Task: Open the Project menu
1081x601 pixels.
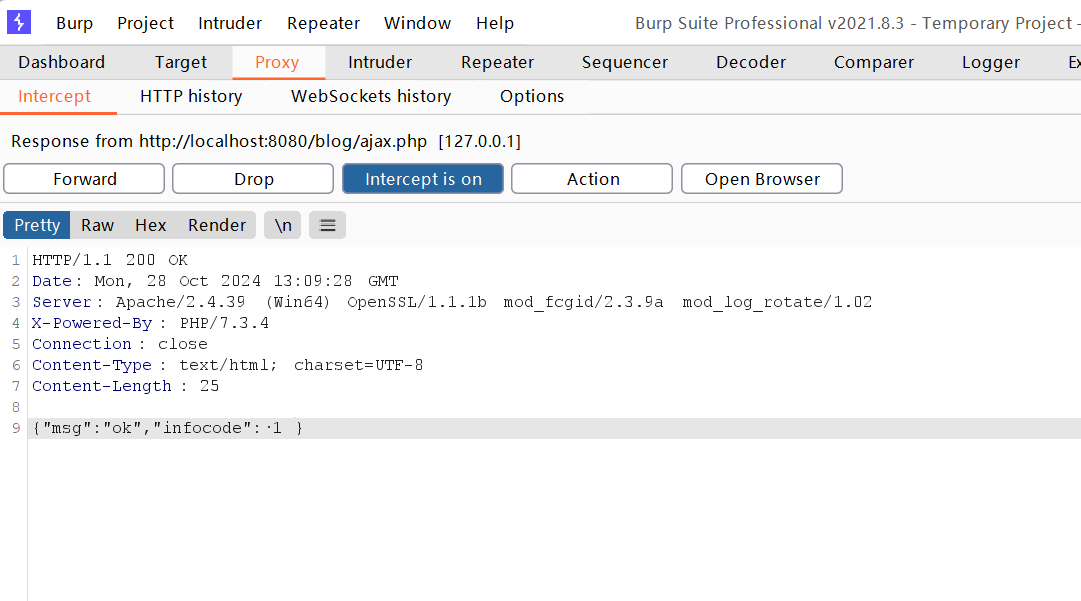Action: (145, 23)
